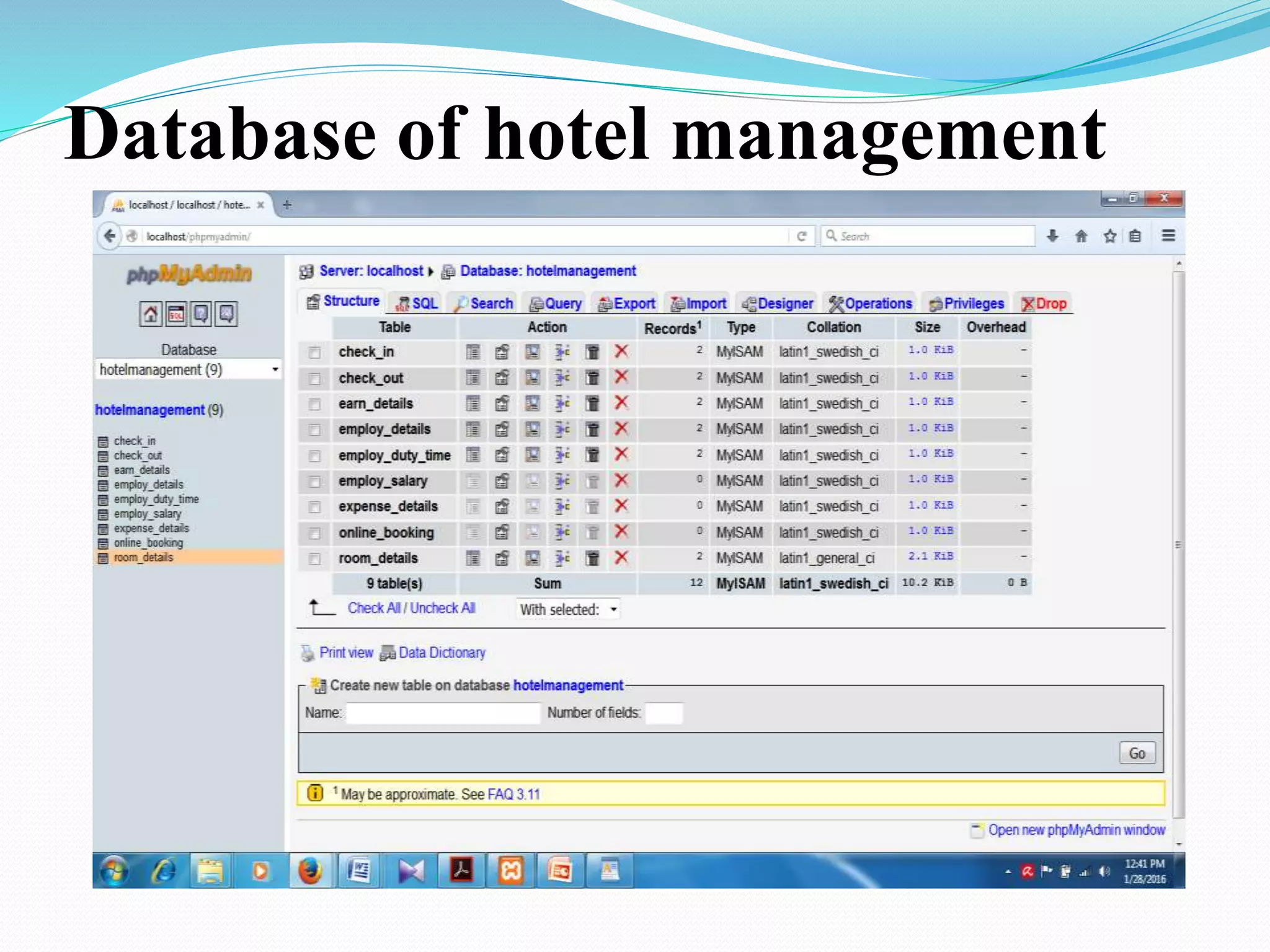The height and width of the screenshot is (952, 1270).
Task: Focus the Number of fields input
Action: [x=664, y=713]
